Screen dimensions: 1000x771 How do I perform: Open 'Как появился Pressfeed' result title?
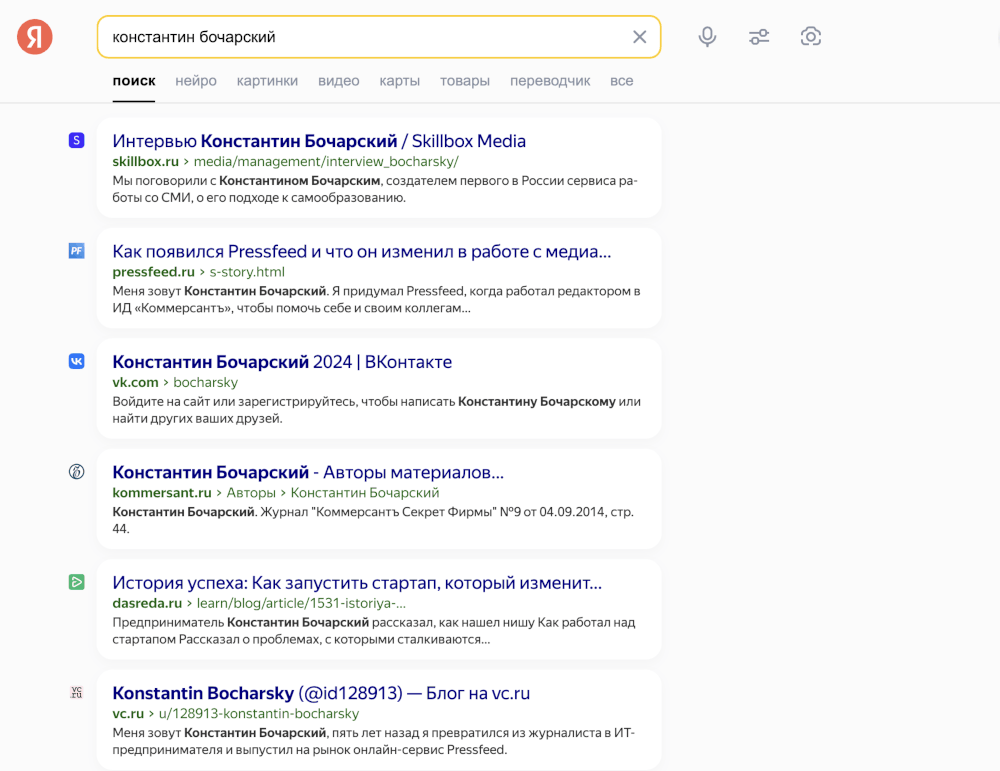pos(362,251)
